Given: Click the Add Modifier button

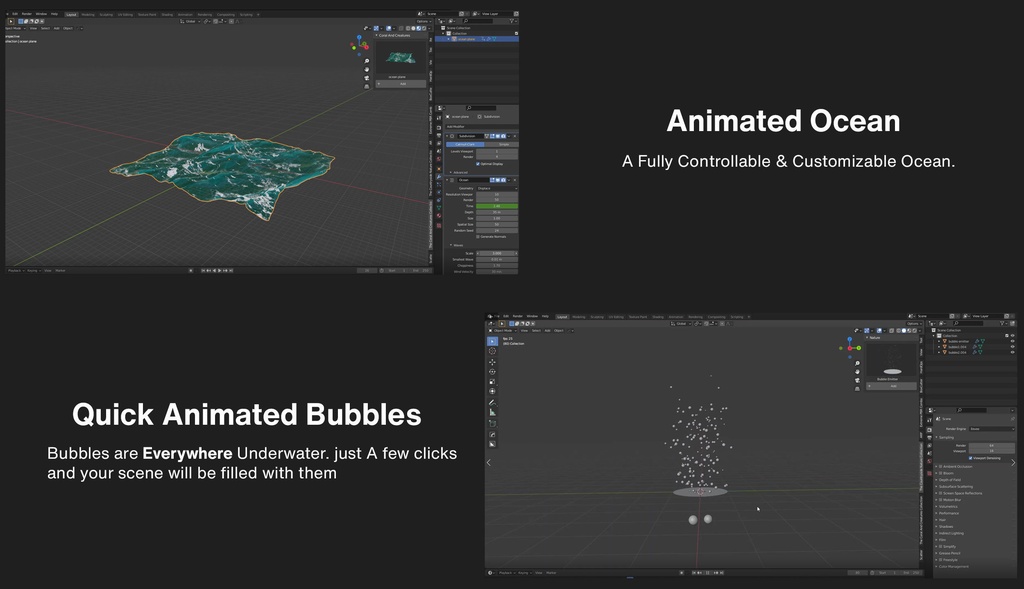Looking at the screenshot, I should (481, 127).
